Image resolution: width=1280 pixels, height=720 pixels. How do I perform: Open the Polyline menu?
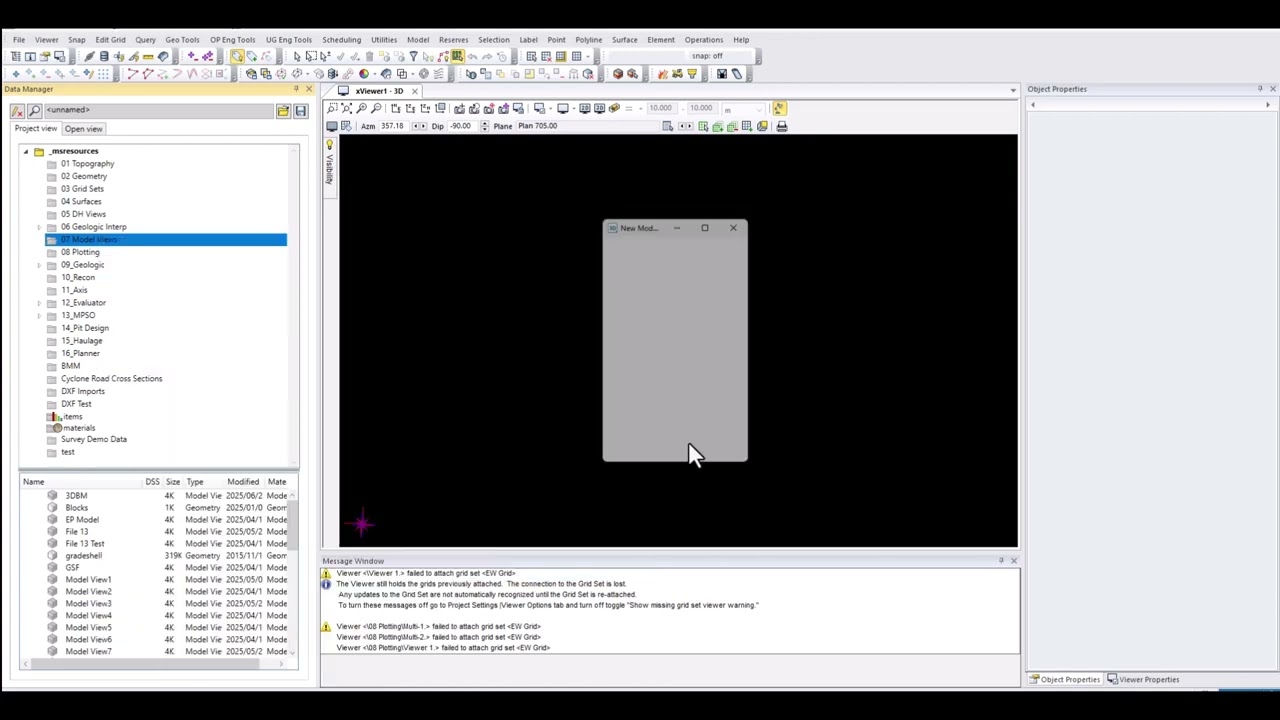tap(588, 40)
